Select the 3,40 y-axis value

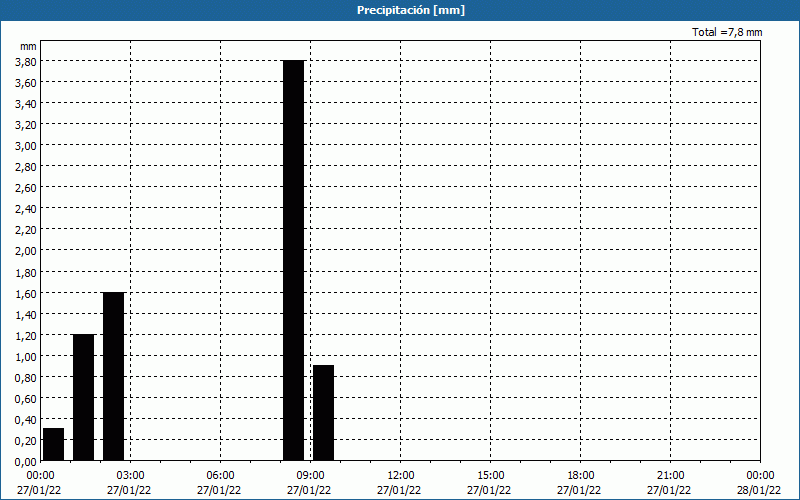click(26, 104)
